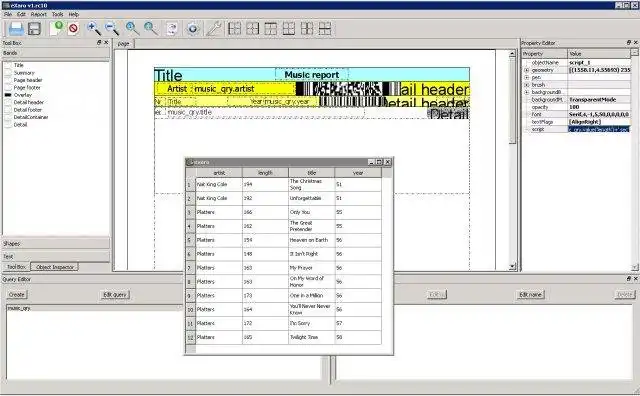Click the red stop/remove icon

point(73,29)
